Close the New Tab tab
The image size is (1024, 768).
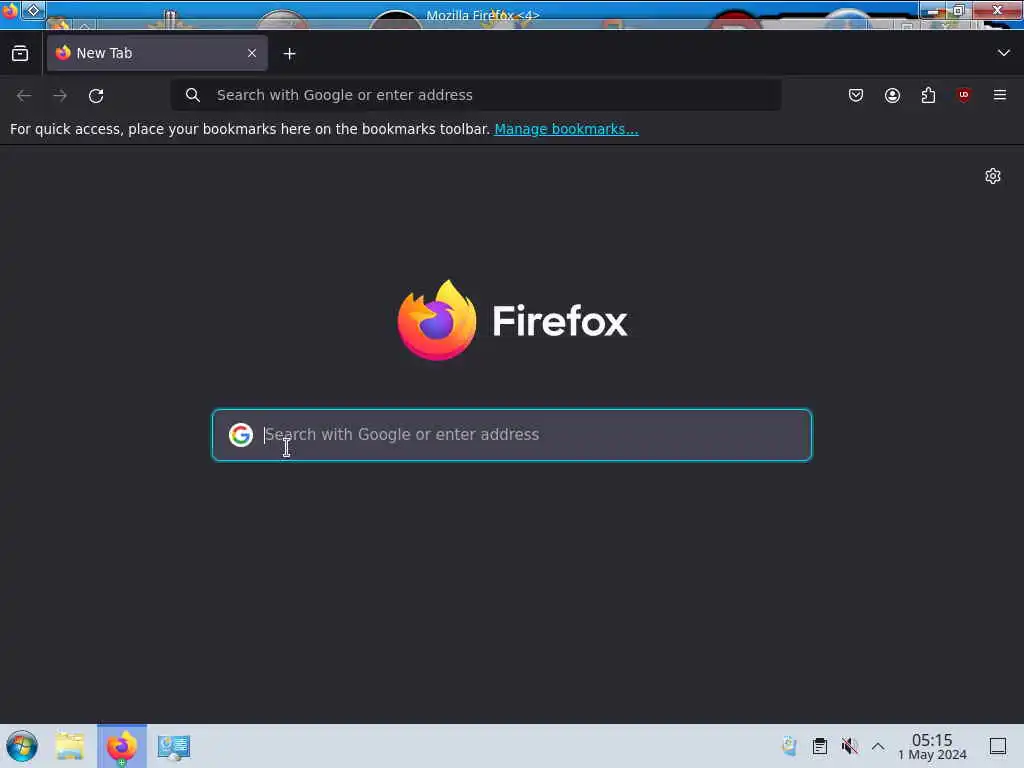[252, 53]
